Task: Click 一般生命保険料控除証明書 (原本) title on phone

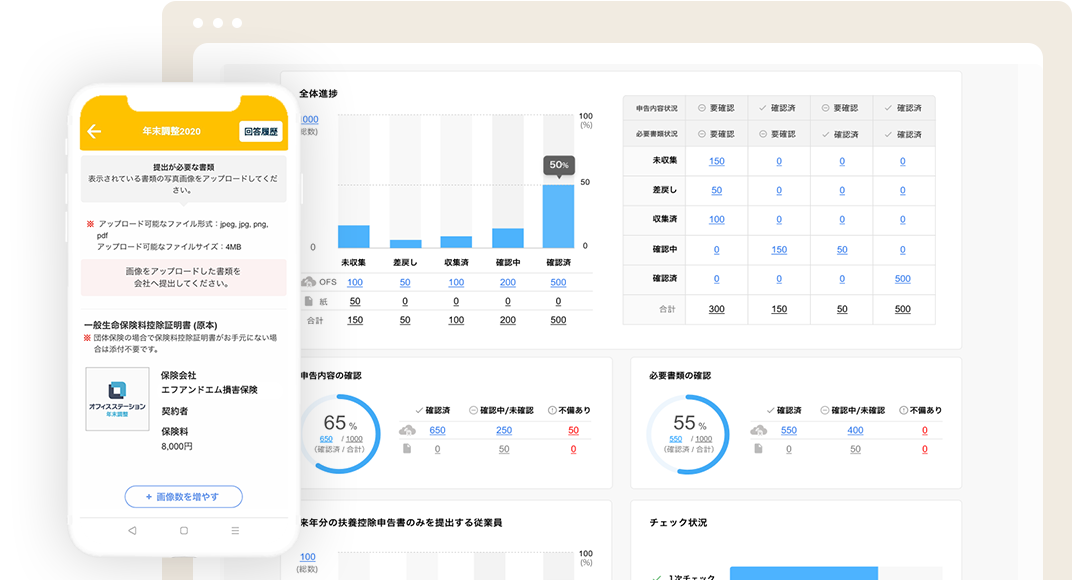Action: click(151, 325)
